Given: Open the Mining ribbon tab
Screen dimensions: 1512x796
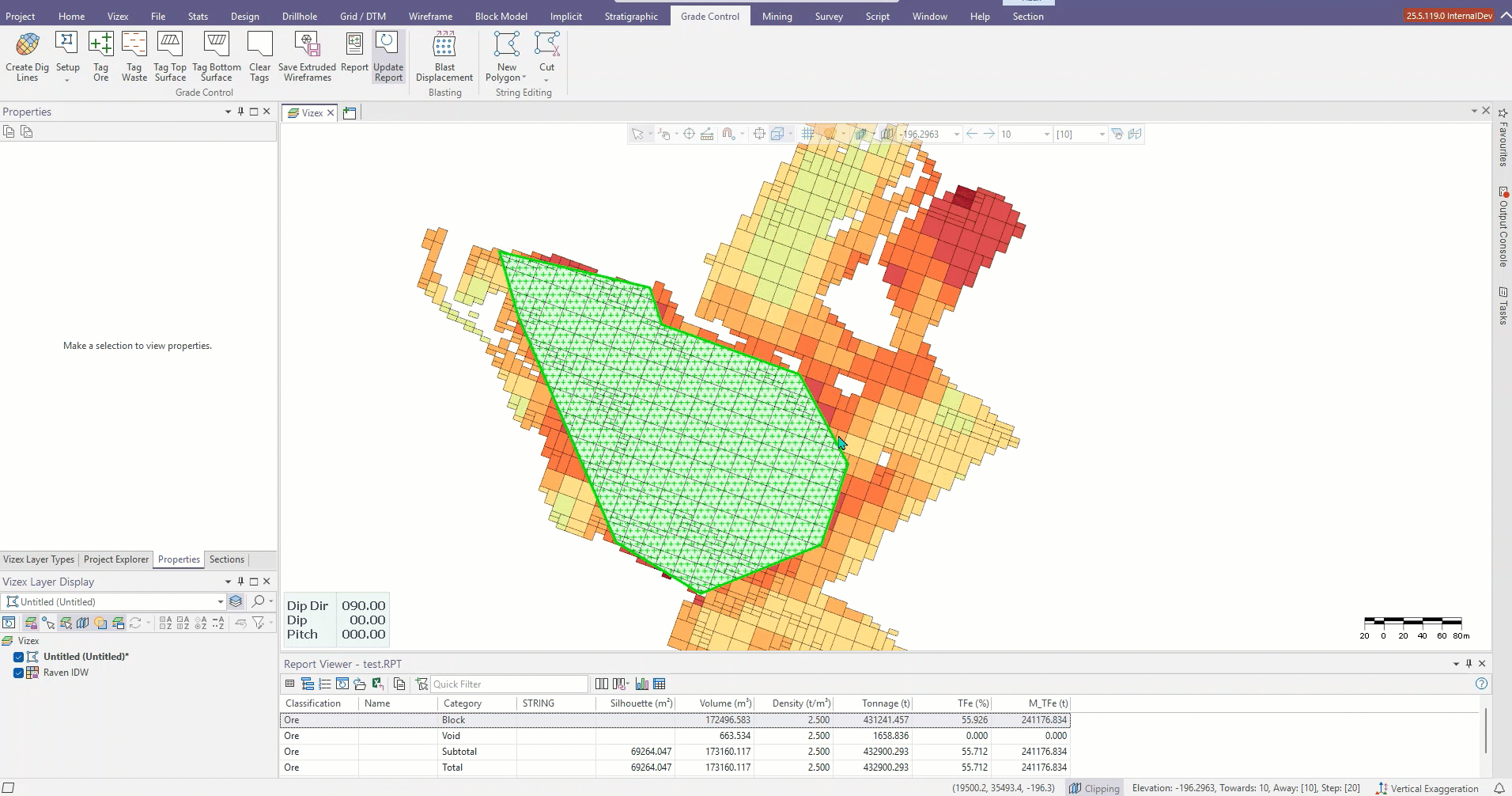Looking at the screenshot, I should [777, 16].
